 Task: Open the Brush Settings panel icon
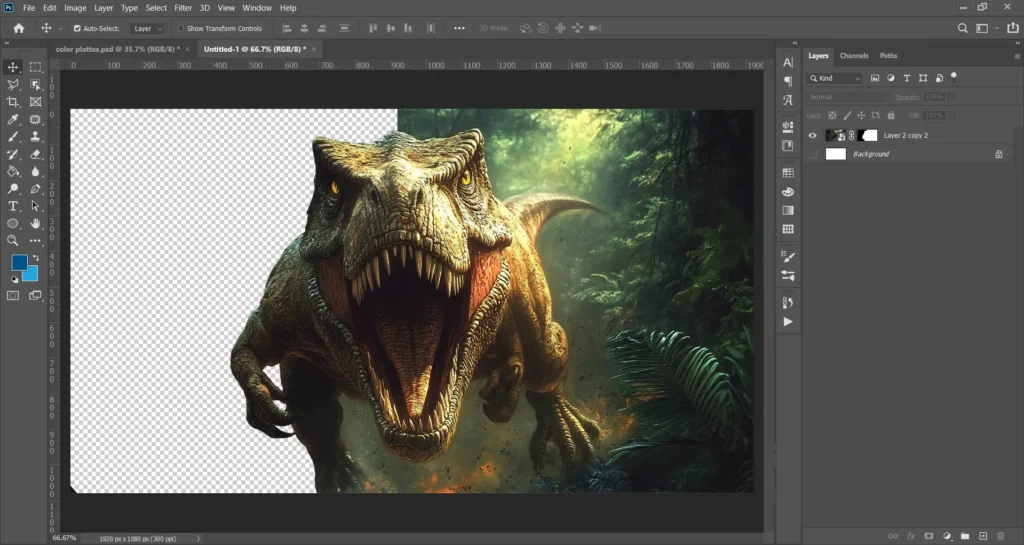tap(788, 257)
